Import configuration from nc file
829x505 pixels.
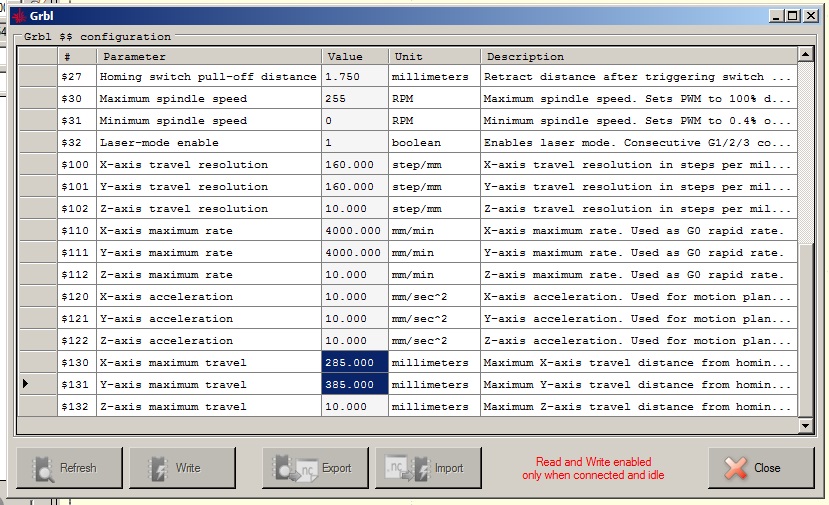pos(429,467)
